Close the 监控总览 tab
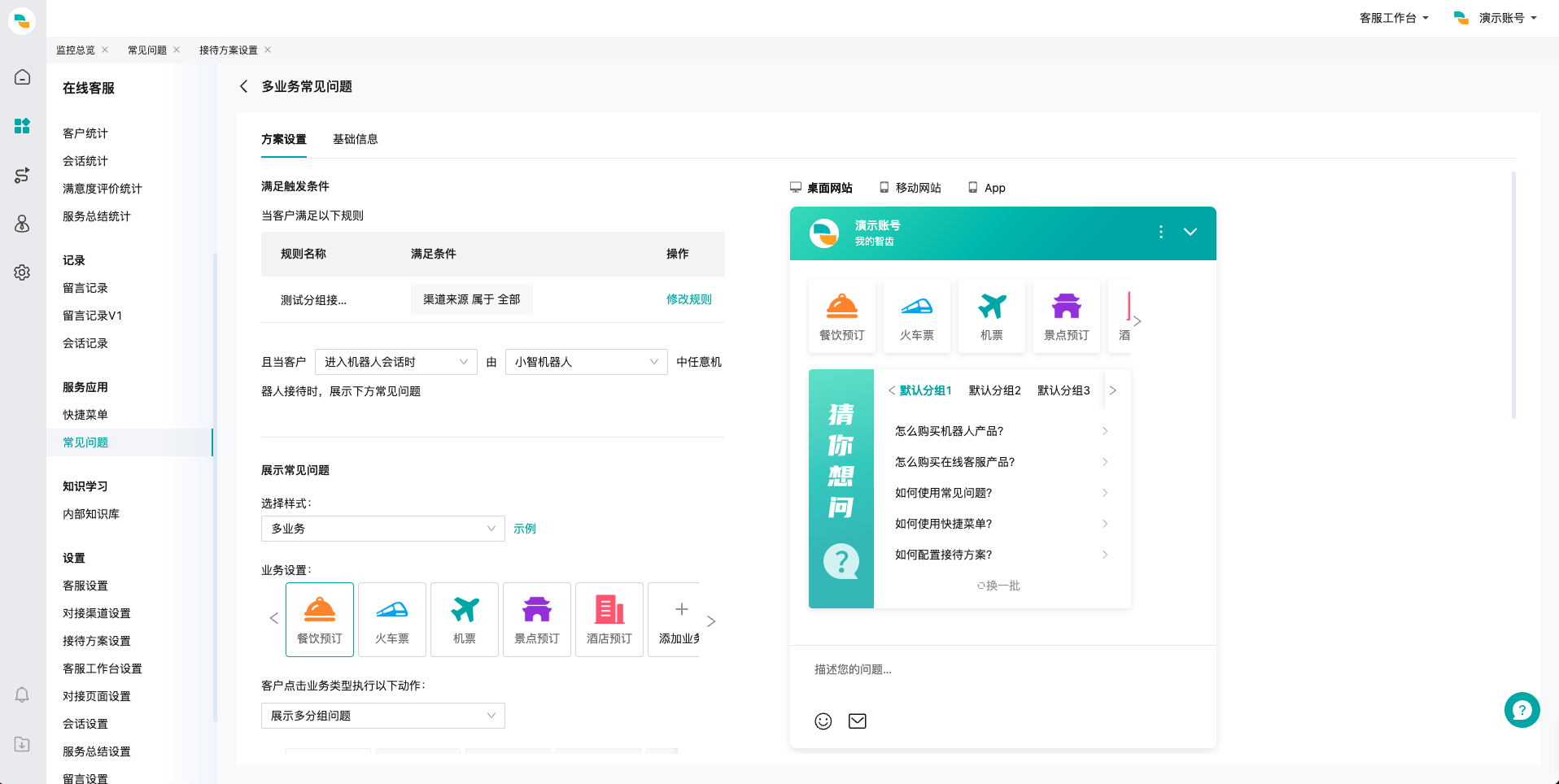This screenshot has width=1559, height=784. tap(105, 50)
